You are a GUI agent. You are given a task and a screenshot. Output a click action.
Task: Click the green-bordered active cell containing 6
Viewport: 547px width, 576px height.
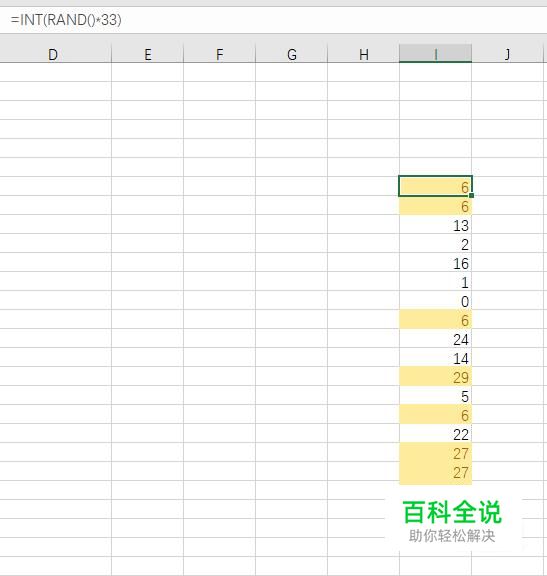[x=435, y=186]
